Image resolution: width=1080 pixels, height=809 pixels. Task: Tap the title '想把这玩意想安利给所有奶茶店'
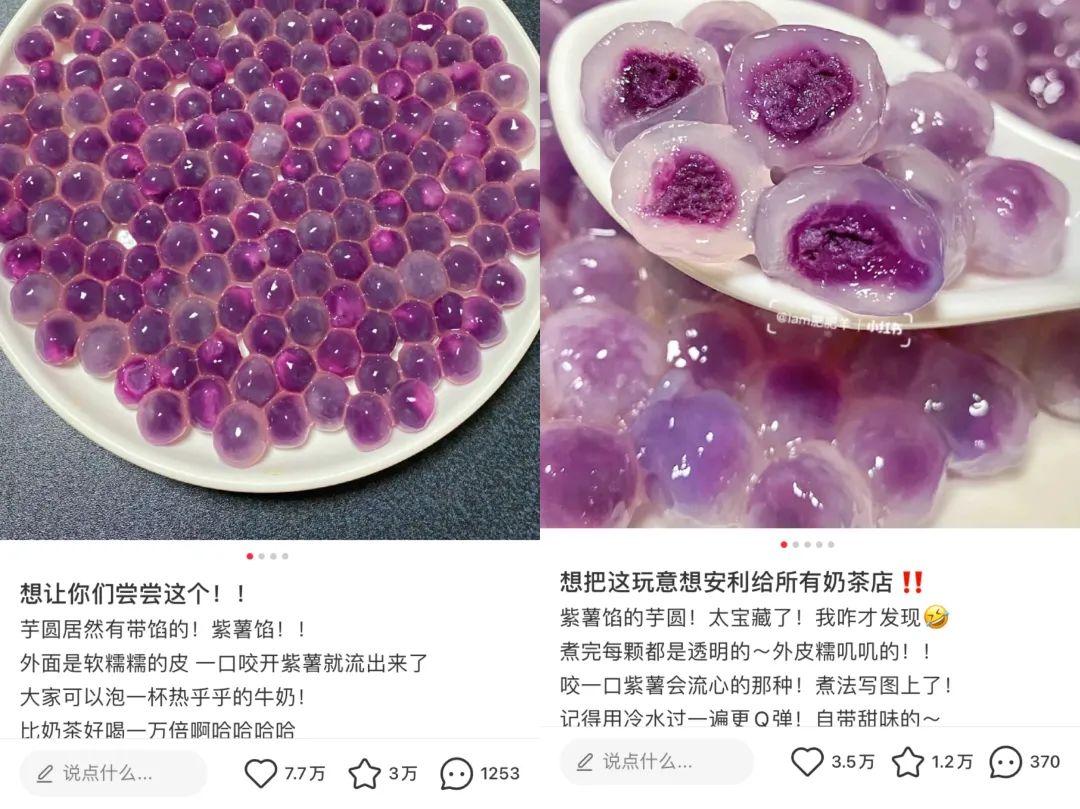point(727,582)
